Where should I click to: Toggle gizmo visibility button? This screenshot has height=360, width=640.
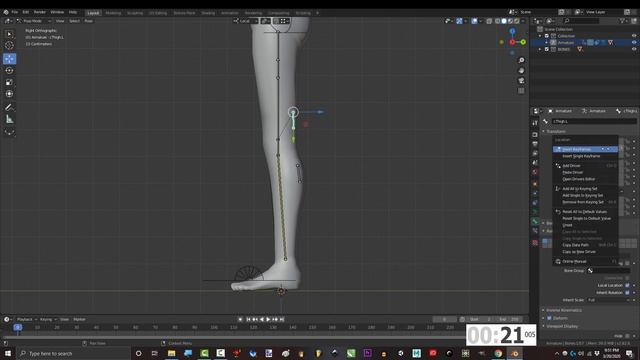pyautogui.click(x=460, y=21)
